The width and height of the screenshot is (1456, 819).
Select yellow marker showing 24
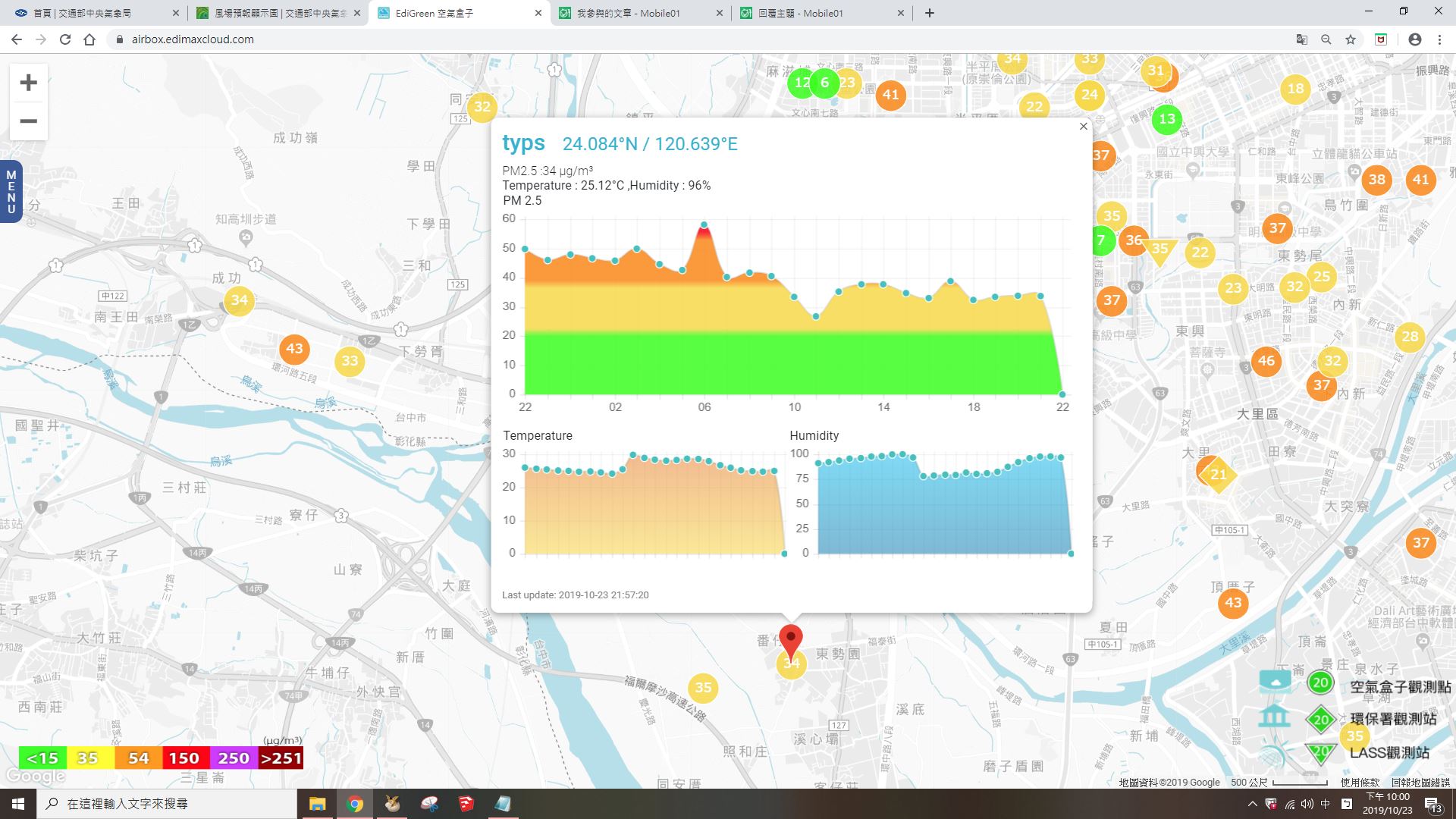pyautogui.click(x=1089, y=95)
